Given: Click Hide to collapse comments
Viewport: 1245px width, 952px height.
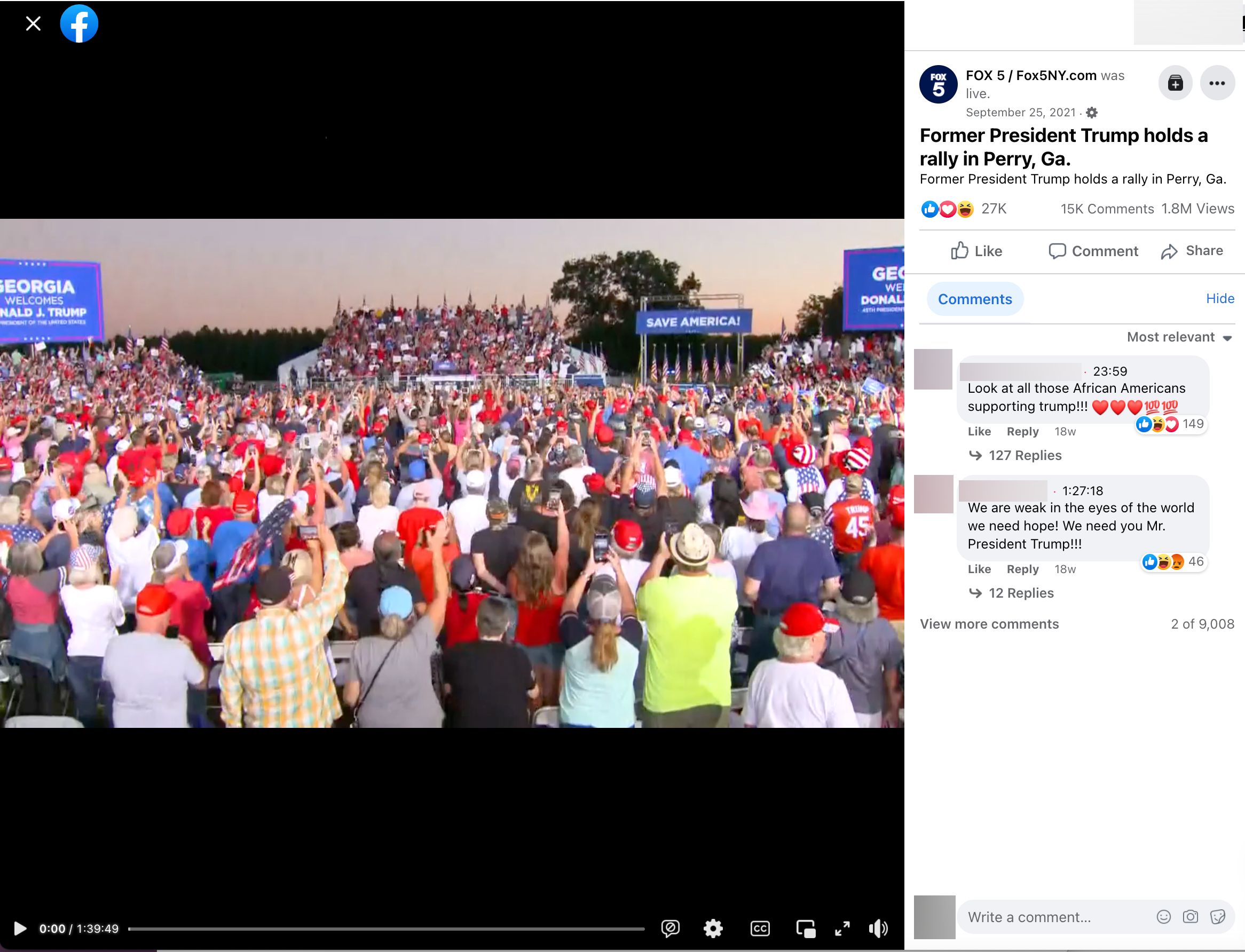Looking at the screenshot, I should coord(1219,299).
